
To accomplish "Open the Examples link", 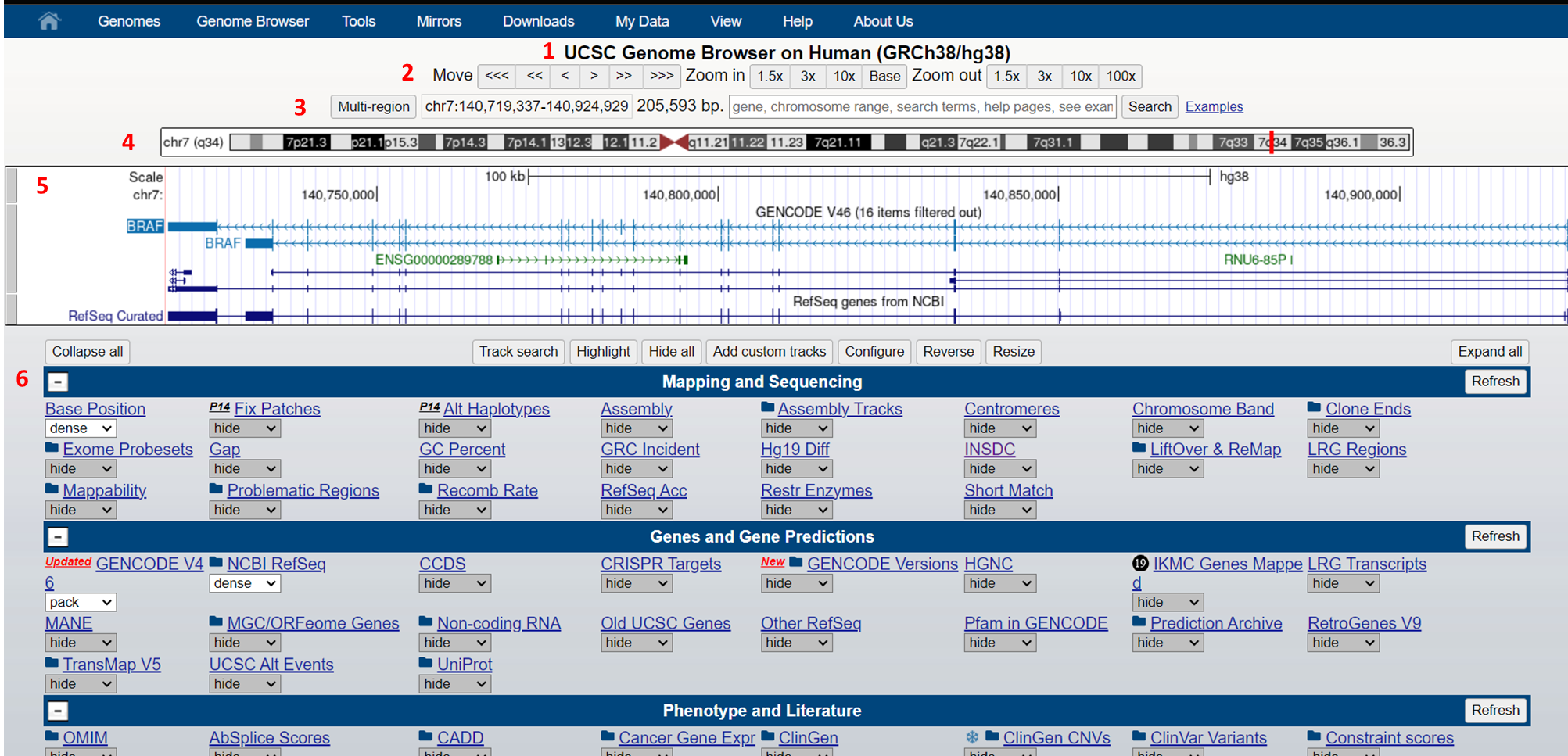I will pos(1214,107).
